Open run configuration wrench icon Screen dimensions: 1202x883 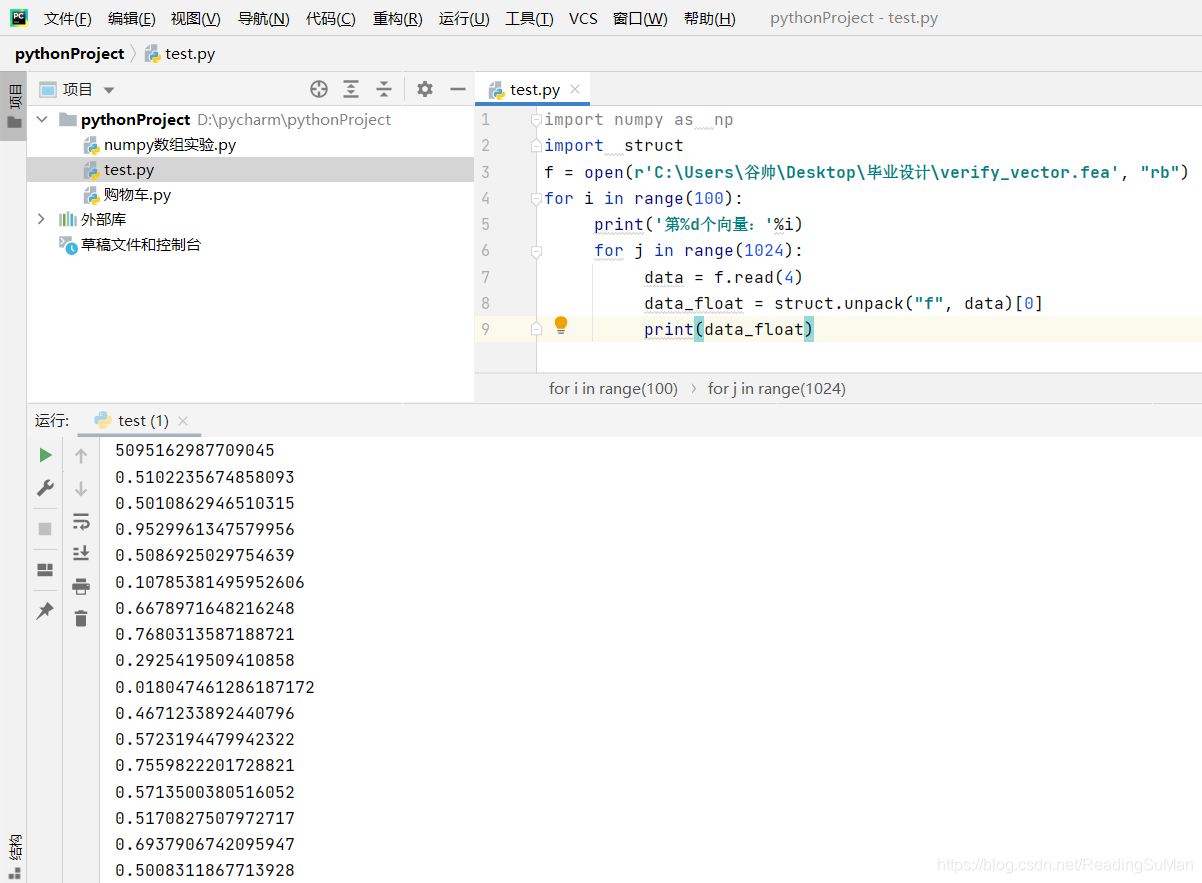pos(45,488)
